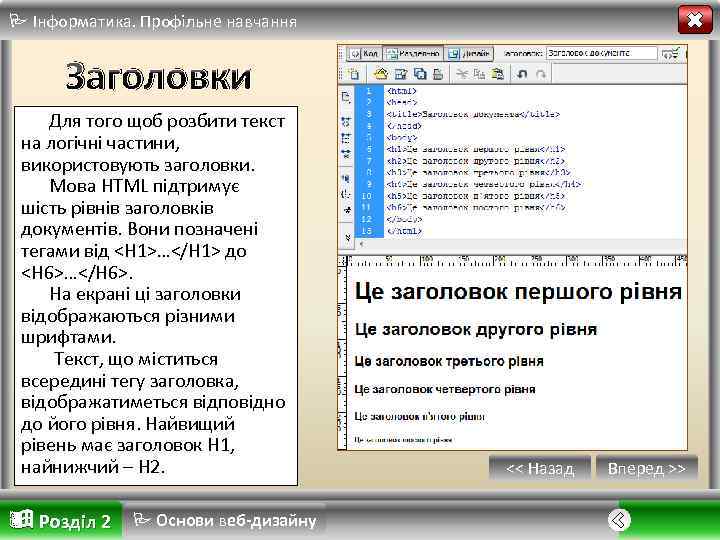Viewport: 720px width, 540px height.
Task: Close the Інформатика window with the red X
Action: click(x=695, y=20)
